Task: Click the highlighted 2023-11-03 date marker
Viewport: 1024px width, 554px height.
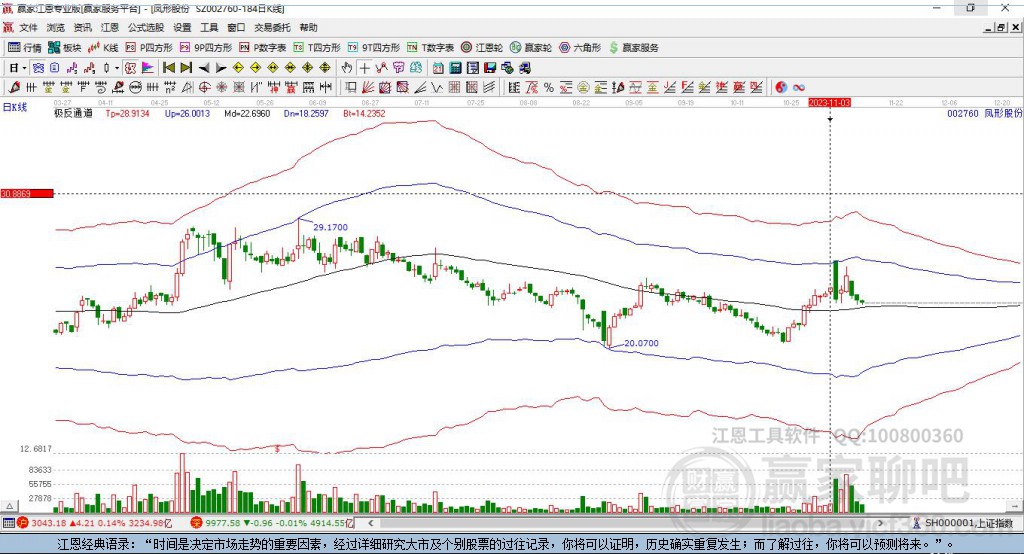Action: click(829, 102)
